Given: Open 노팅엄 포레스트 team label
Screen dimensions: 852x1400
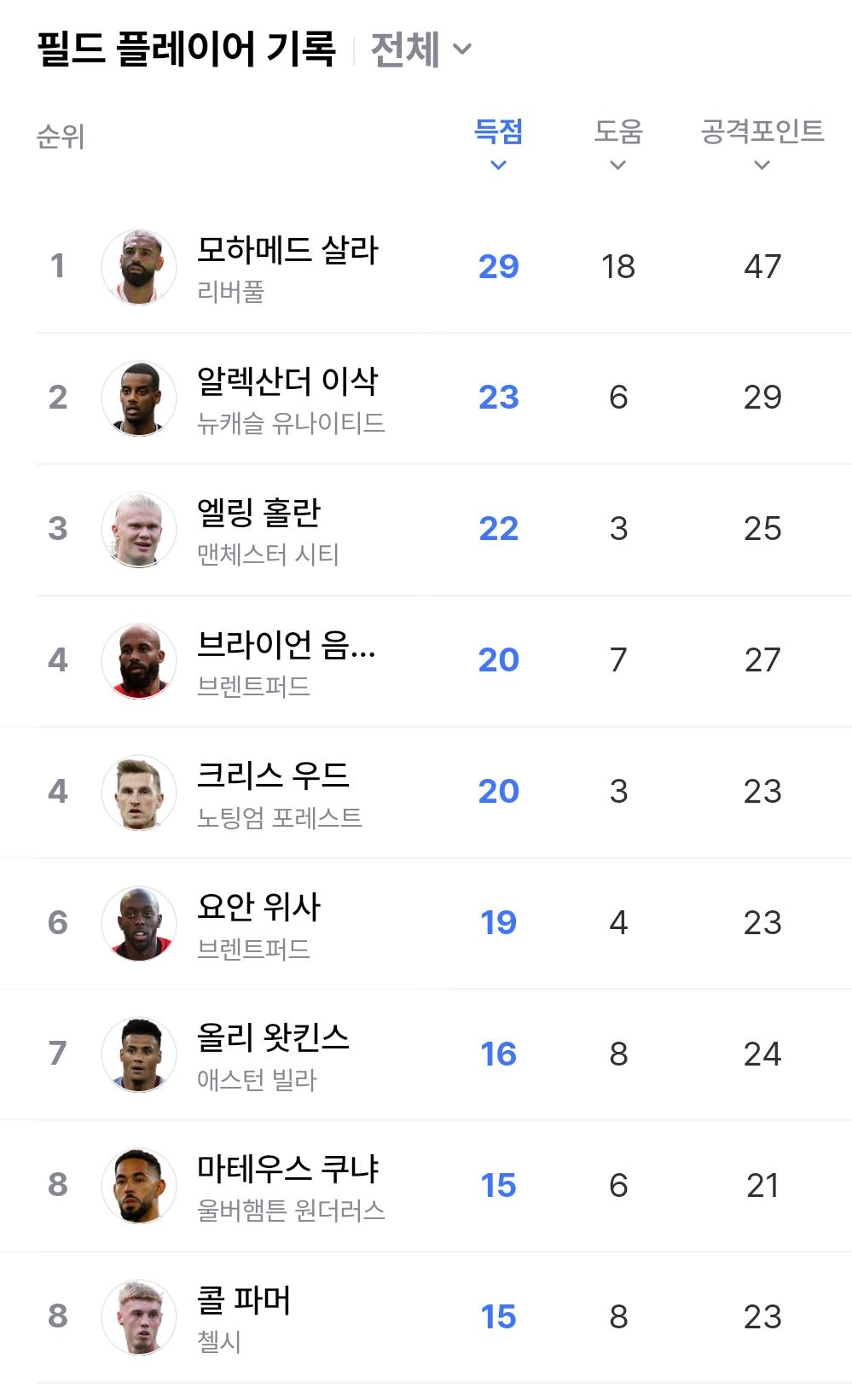Looking at the screenshot, I should [x=280, y=817].
